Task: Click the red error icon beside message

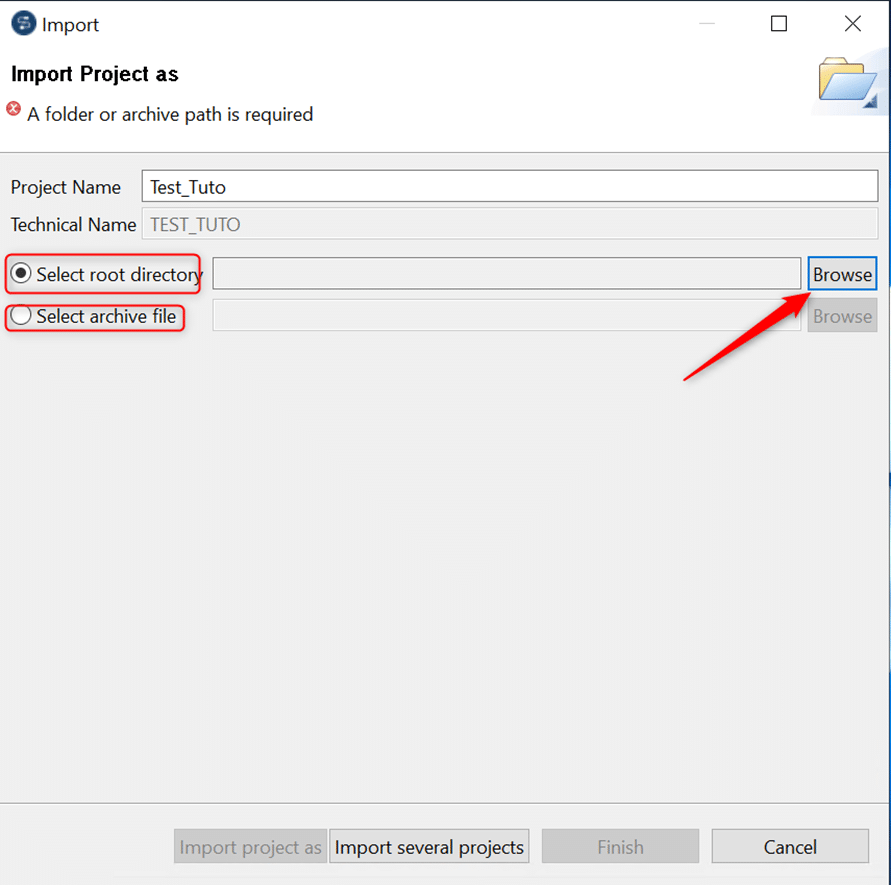Action: [14, 109]
